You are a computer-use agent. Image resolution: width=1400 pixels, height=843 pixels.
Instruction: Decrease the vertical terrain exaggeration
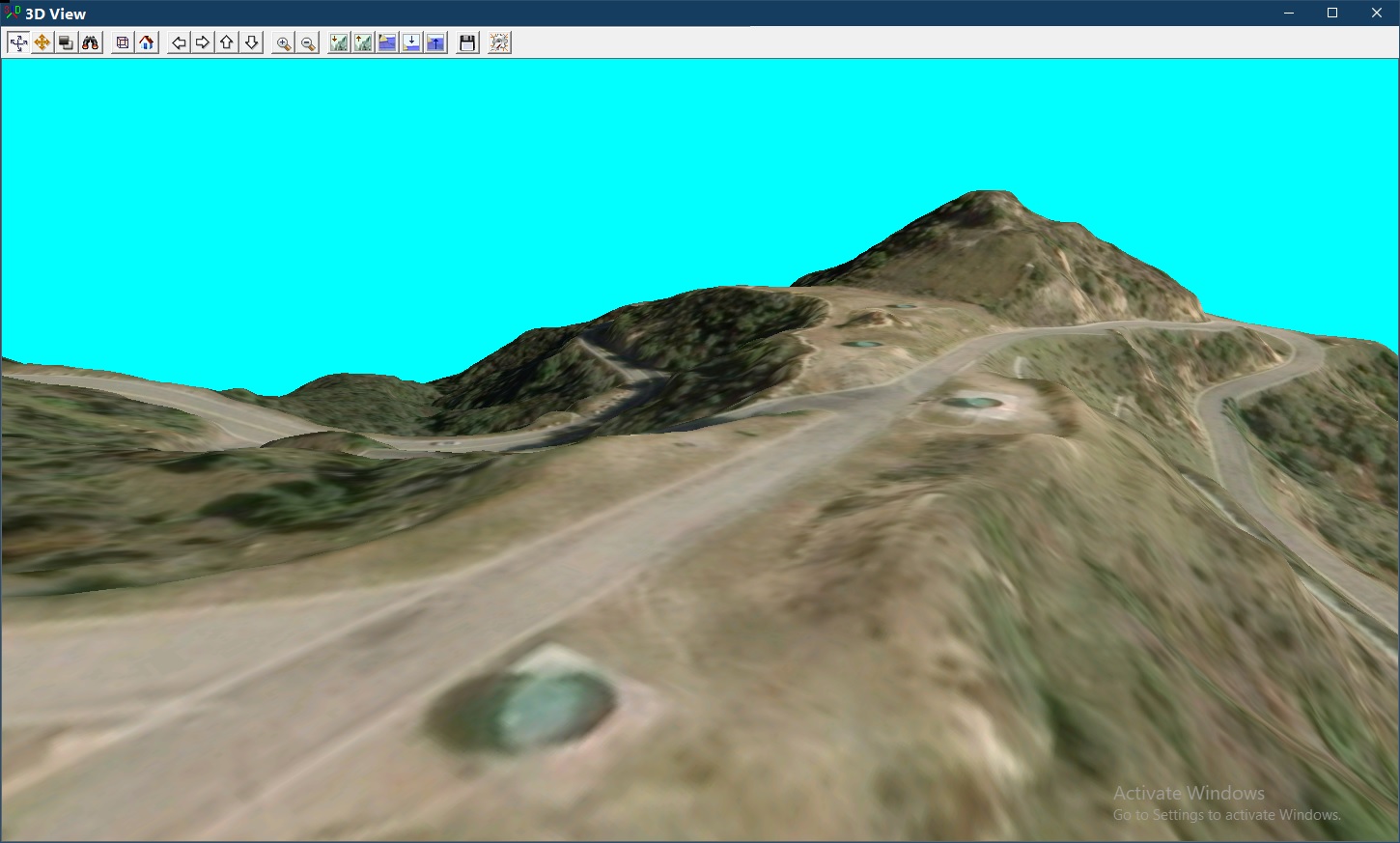[337, 42]
